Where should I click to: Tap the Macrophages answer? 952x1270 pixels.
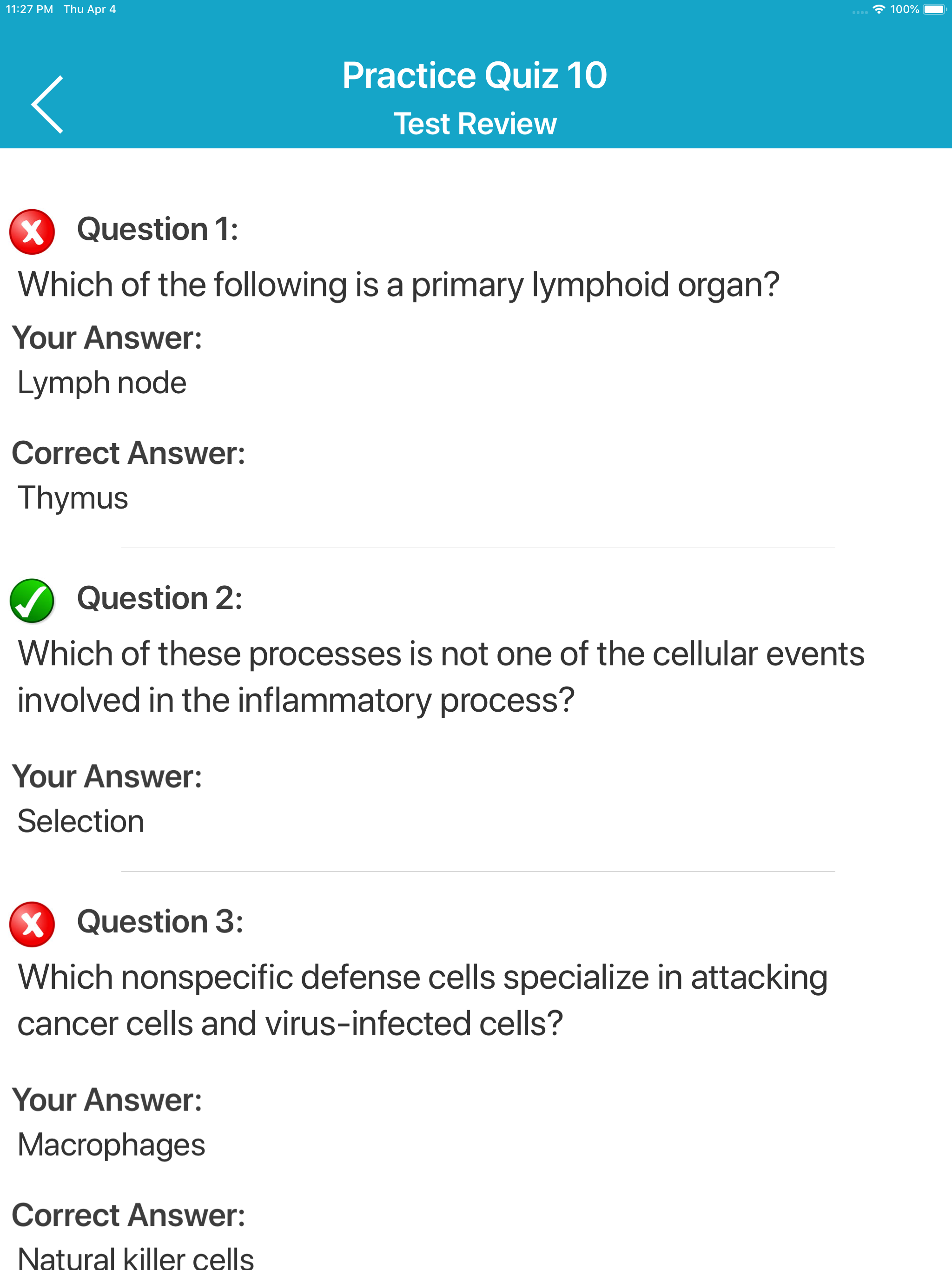[x=112, y=1144]
